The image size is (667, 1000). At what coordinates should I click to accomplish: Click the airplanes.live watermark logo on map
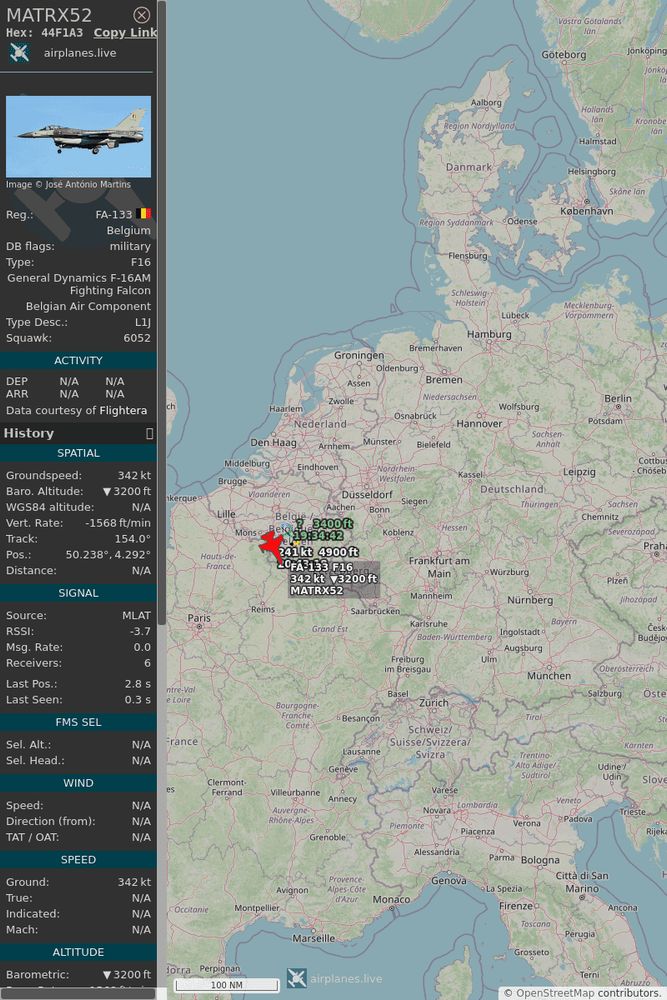[297, 978]
